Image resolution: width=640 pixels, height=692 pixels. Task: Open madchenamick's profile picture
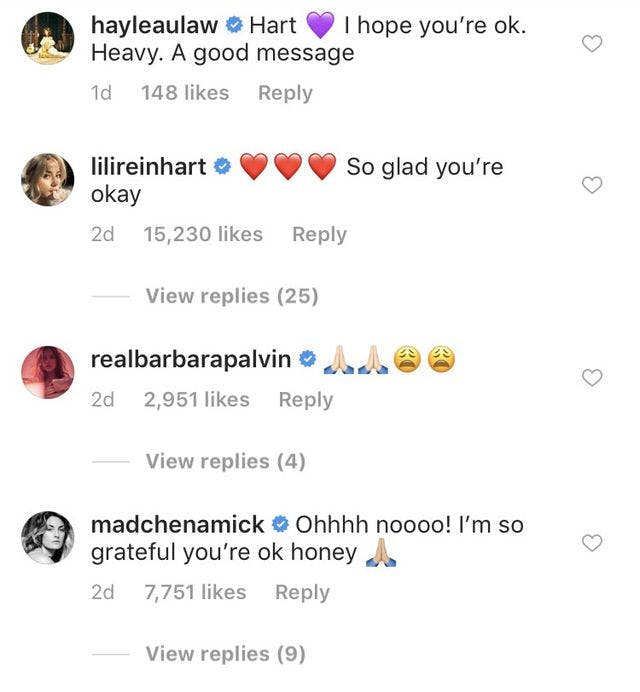pyautogui.click(x=47, y=537)
